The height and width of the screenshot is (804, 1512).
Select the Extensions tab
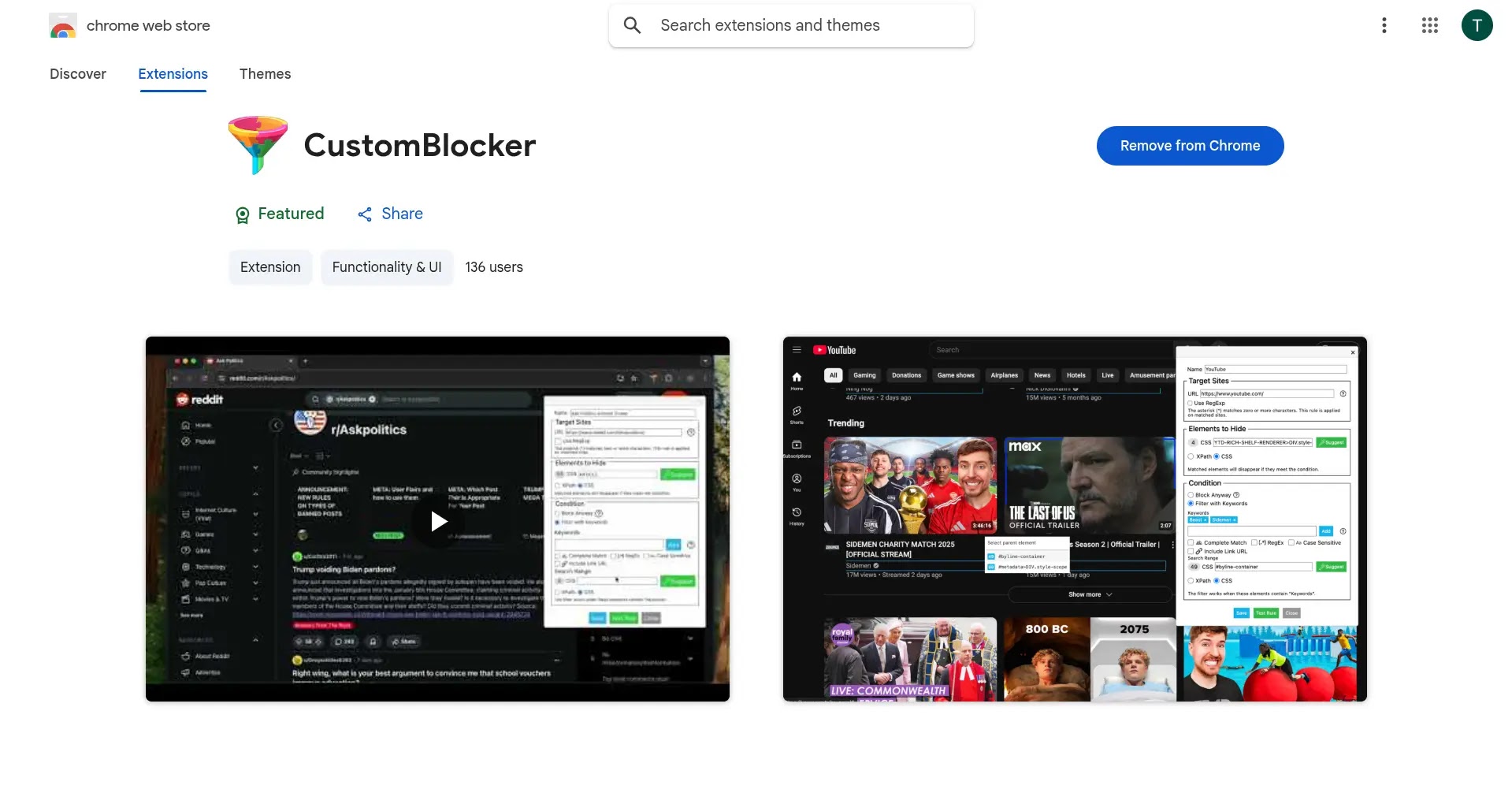(173, 74)
